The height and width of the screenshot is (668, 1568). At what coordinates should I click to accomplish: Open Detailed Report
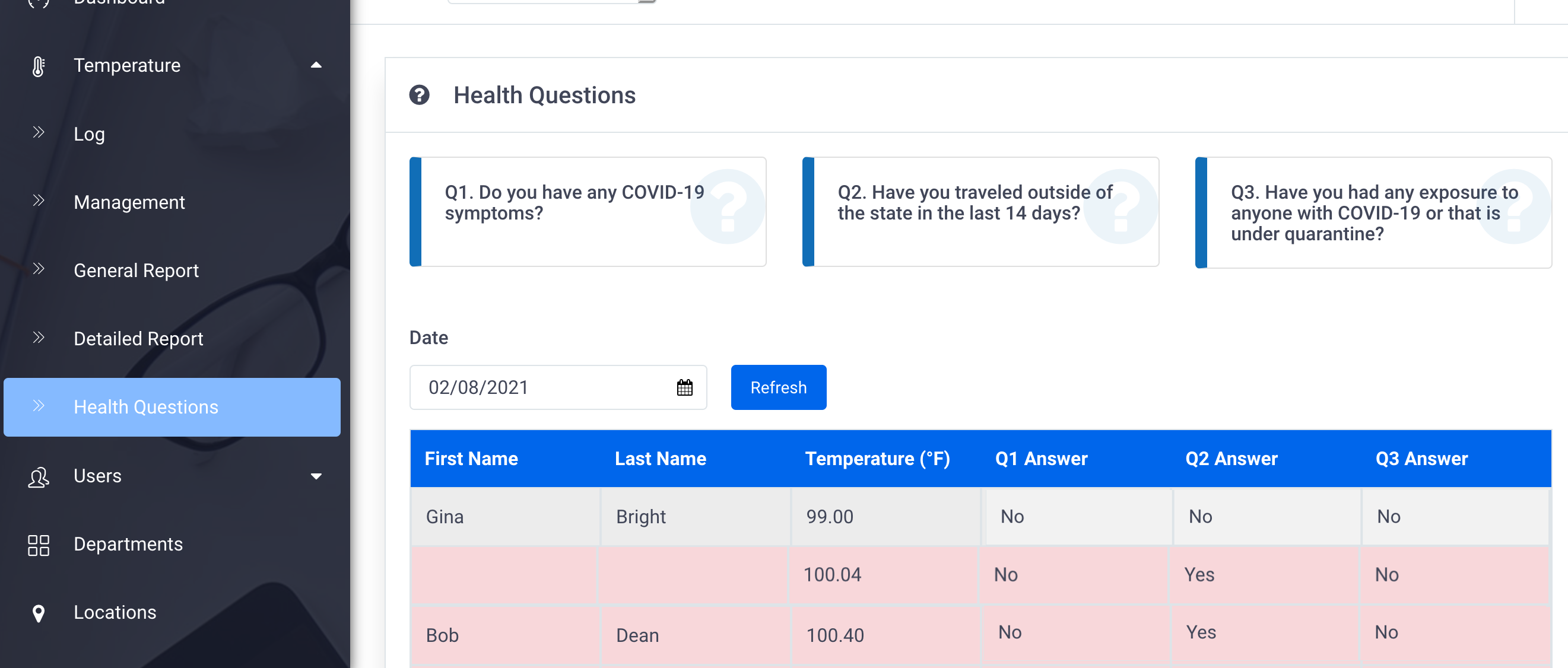(x=138, y=338)
